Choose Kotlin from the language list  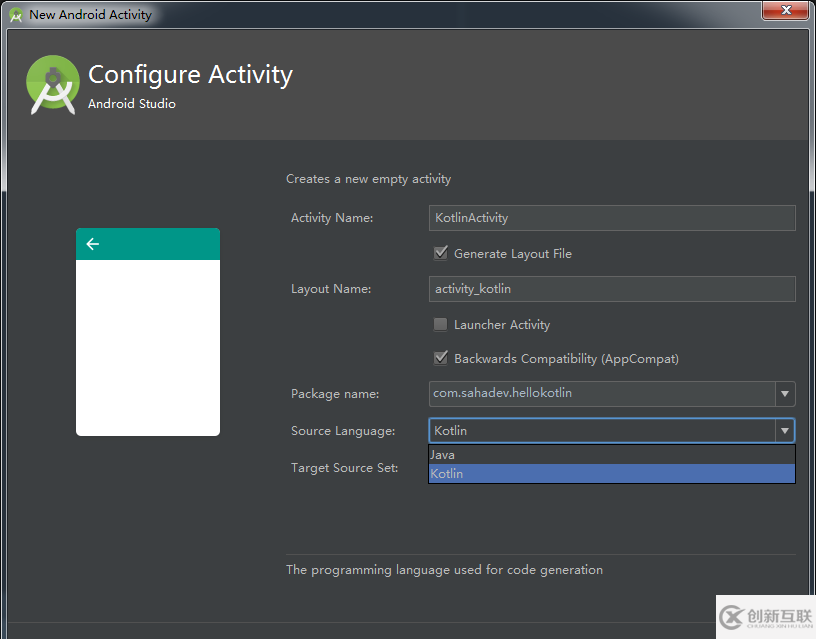pyautogui.click(x=611, y=474)
